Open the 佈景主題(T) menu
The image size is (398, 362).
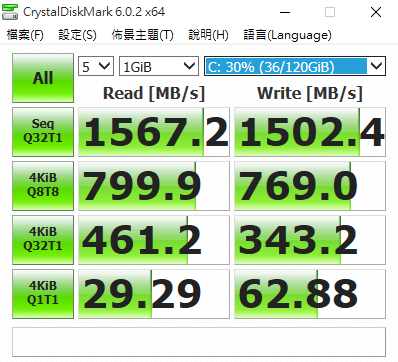(143, 35)
